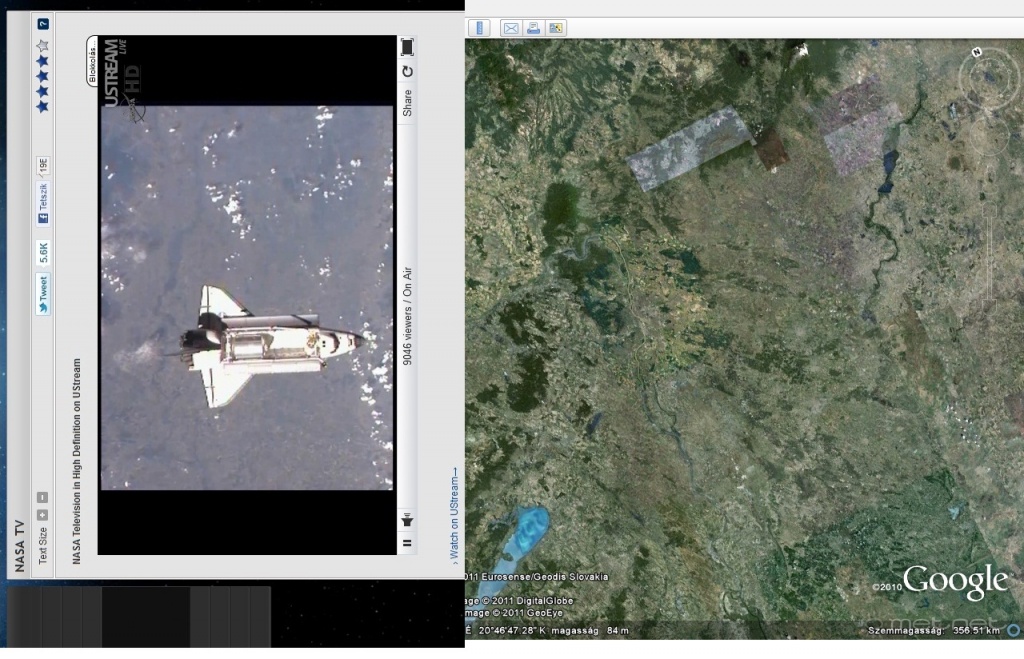This screenshot has height=659, width=1024.
Task: Open the Watch on UStream link
Action: [455, 512]
